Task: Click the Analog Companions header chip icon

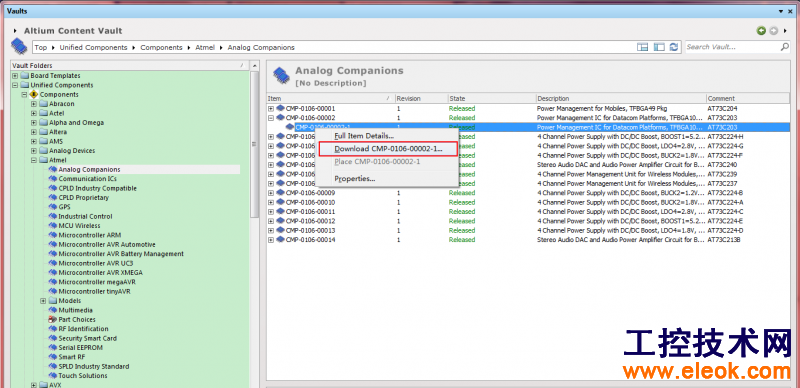Action: click(x=282, y=76)
